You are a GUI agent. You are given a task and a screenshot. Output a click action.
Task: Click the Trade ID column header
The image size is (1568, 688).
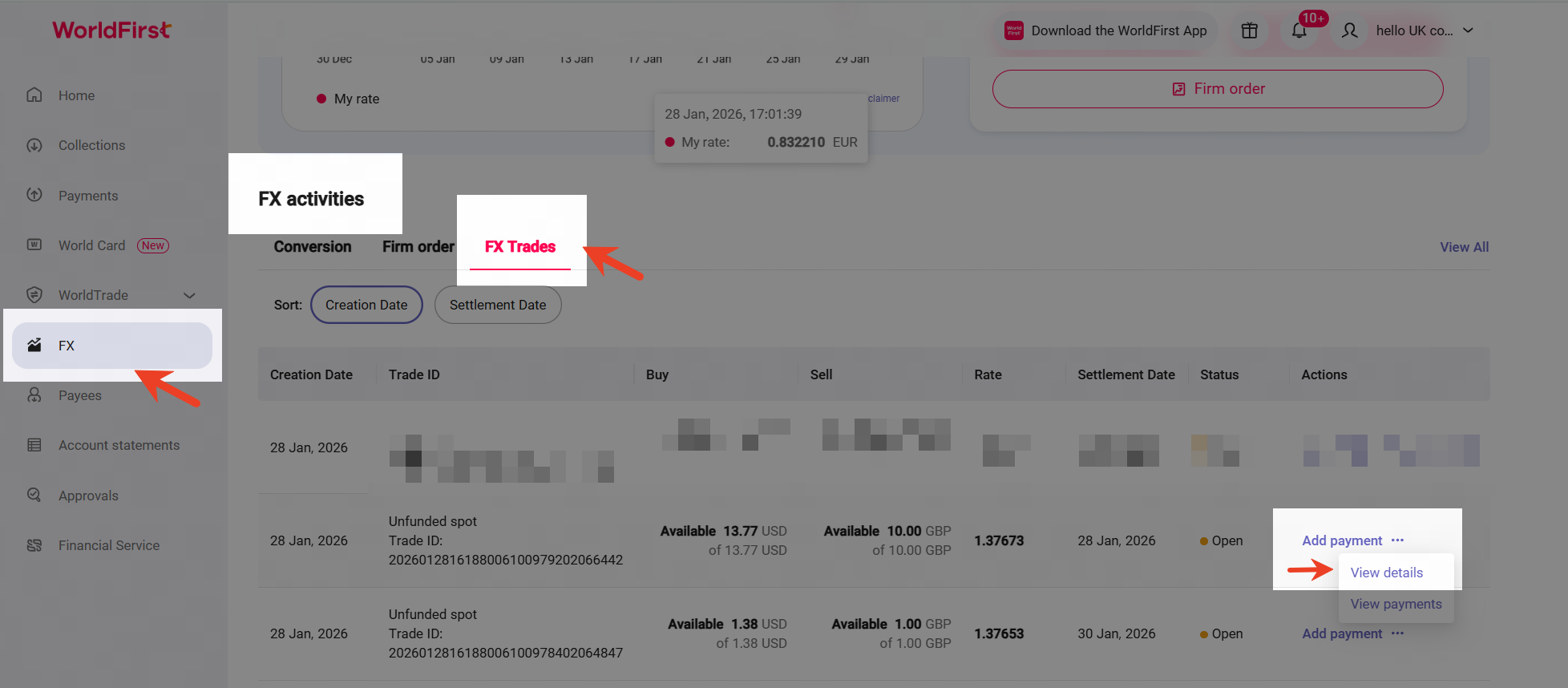point(414,374)
